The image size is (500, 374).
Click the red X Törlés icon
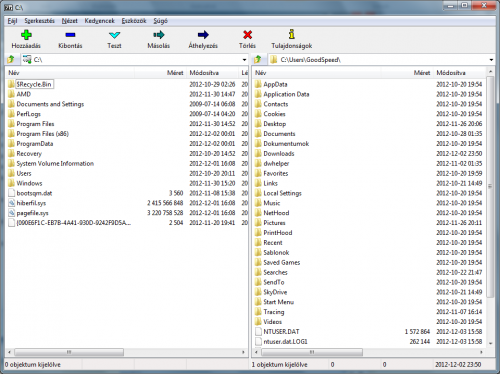click(247, 35)
